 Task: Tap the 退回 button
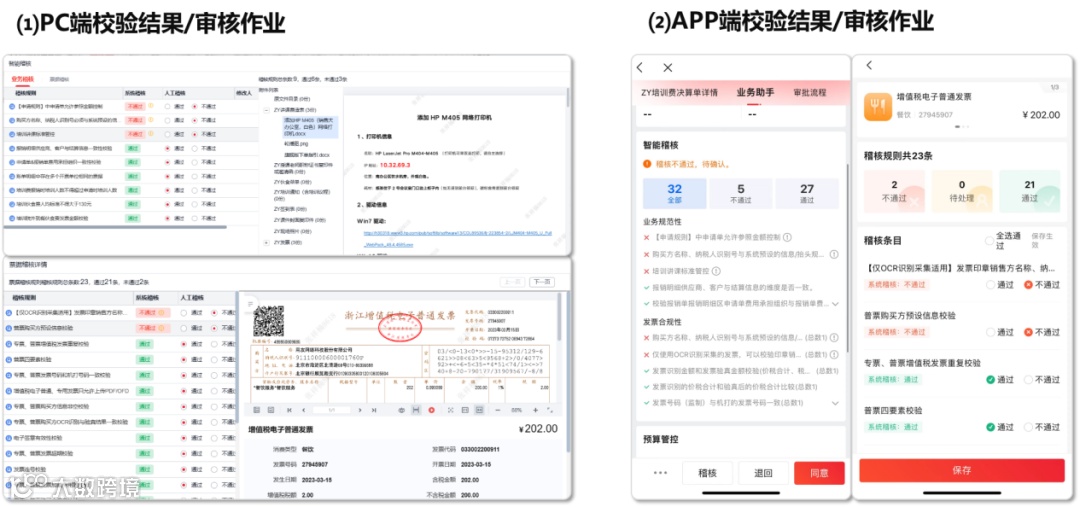[763, 473]
